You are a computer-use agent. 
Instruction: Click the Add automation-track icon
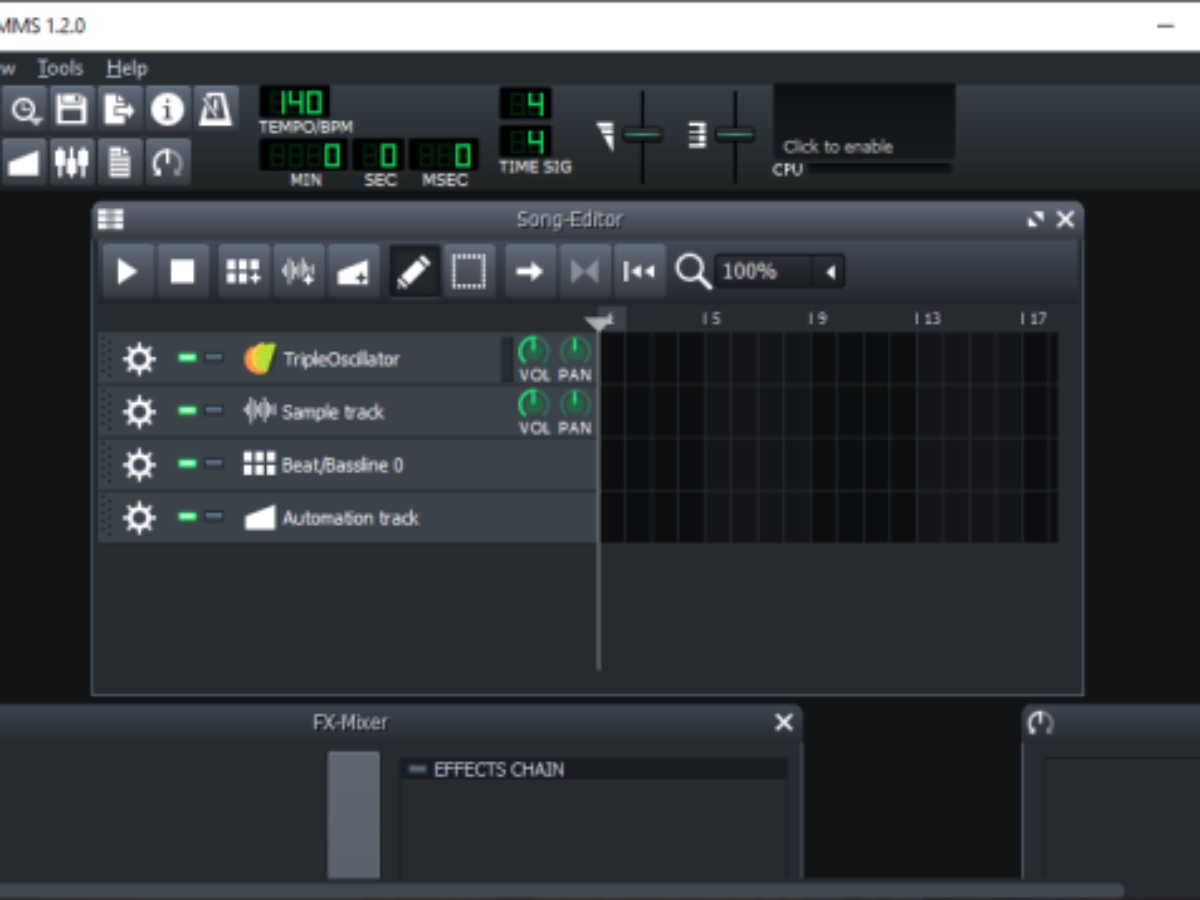point(353,271)
